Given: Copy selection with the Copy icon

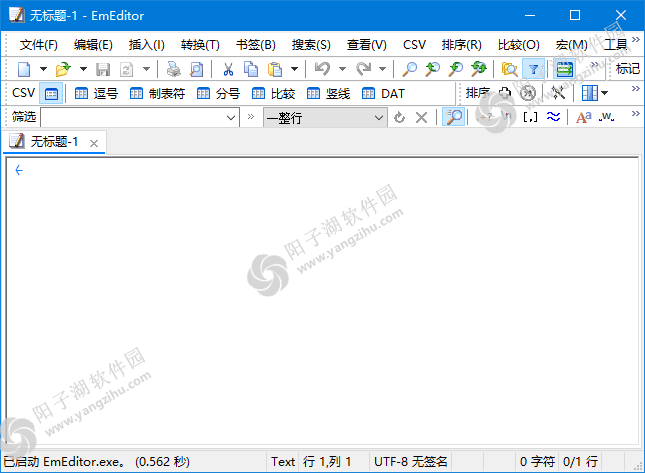Looking at the screenshot, I should (x=251, y=69).
